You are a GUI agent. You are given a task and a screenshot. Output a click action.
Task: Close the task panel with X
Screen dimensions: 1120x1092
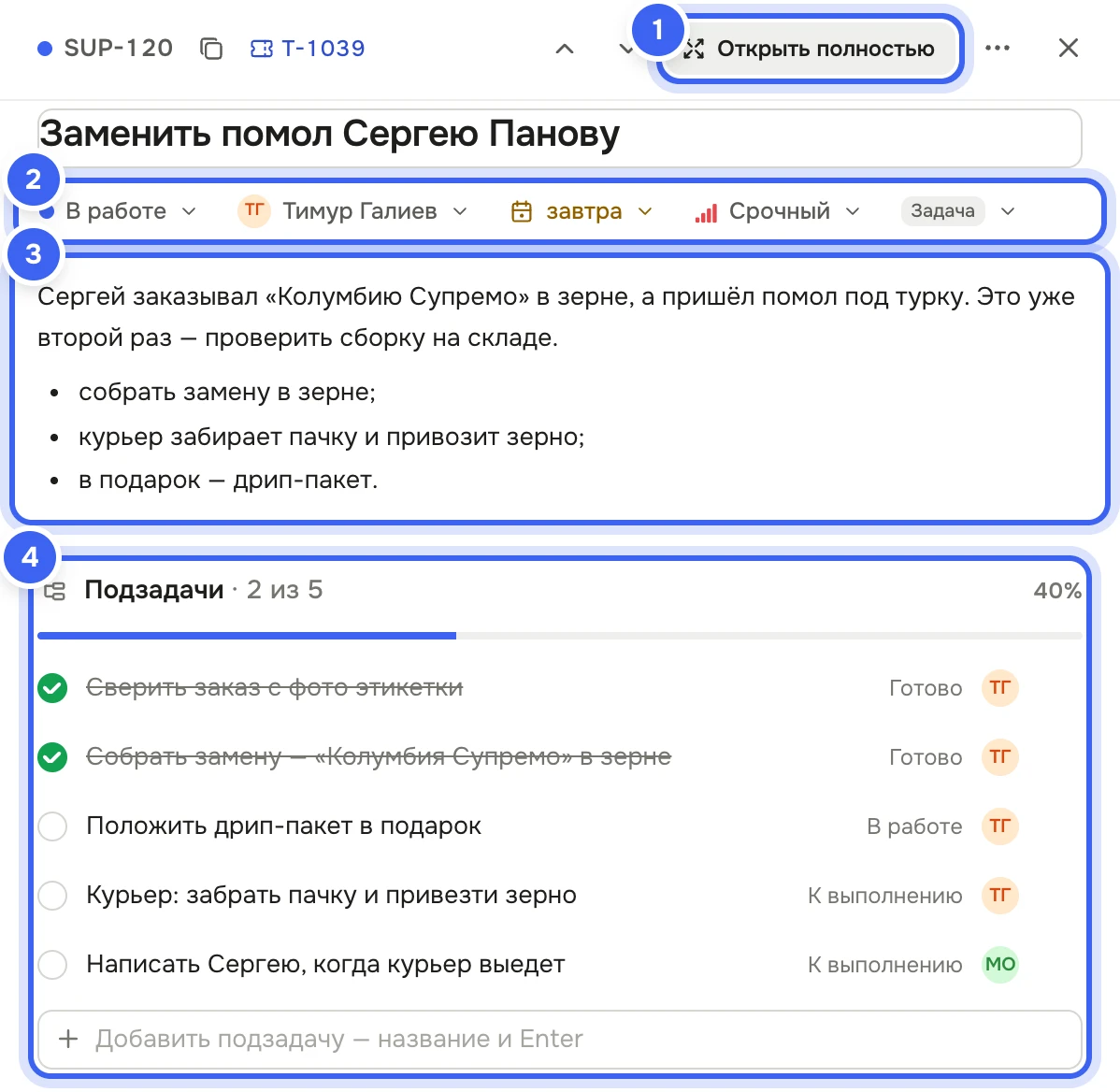click(x=1068, y=48)
